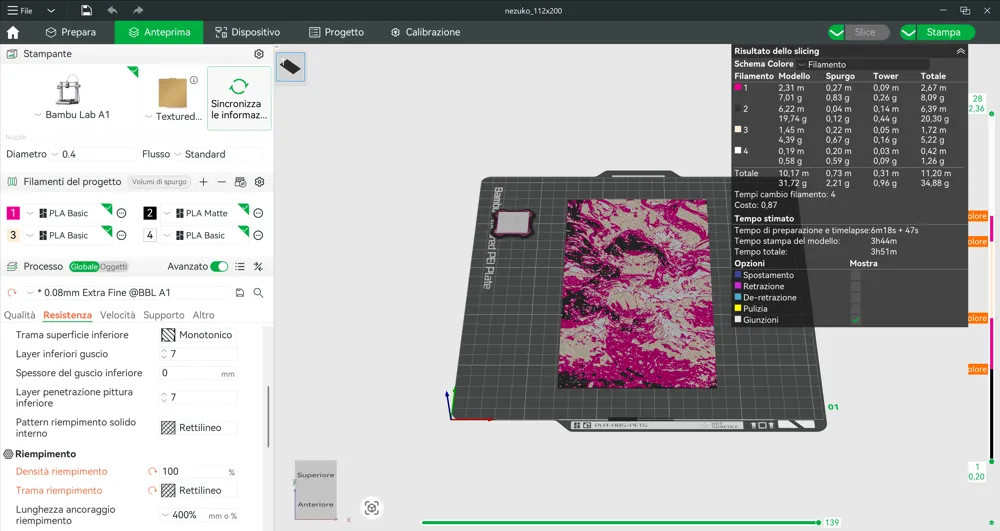
Task: Open the compare presets icon
Action: (258, 266)
